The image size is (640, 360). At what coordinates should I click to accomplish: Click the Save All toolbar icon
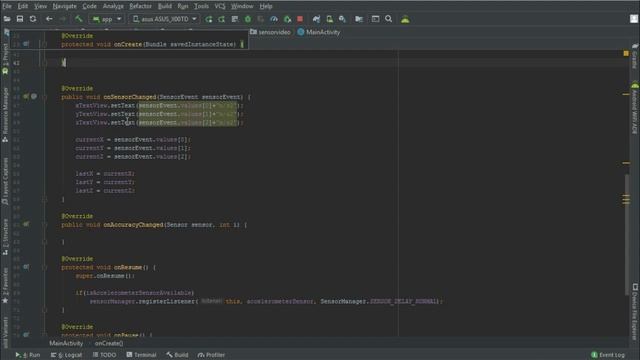coord(20,19)
